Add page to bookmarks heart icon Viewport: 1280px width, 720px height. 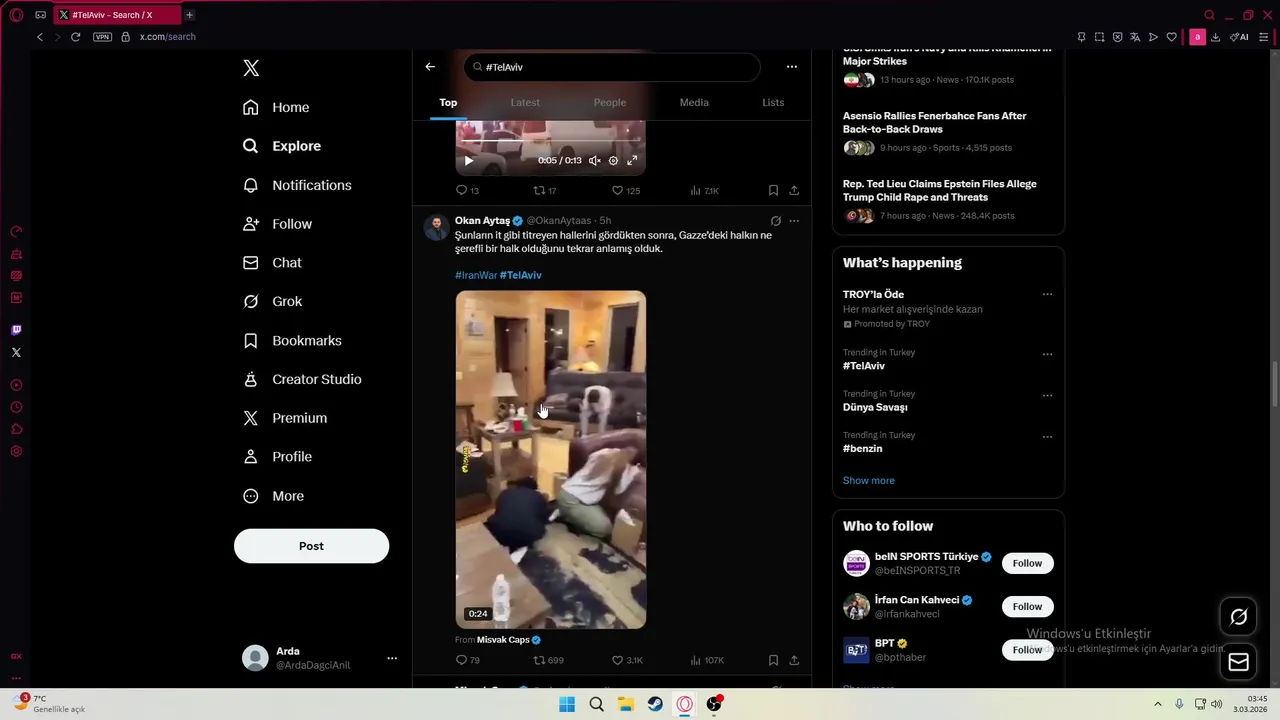coord(1171,37)
